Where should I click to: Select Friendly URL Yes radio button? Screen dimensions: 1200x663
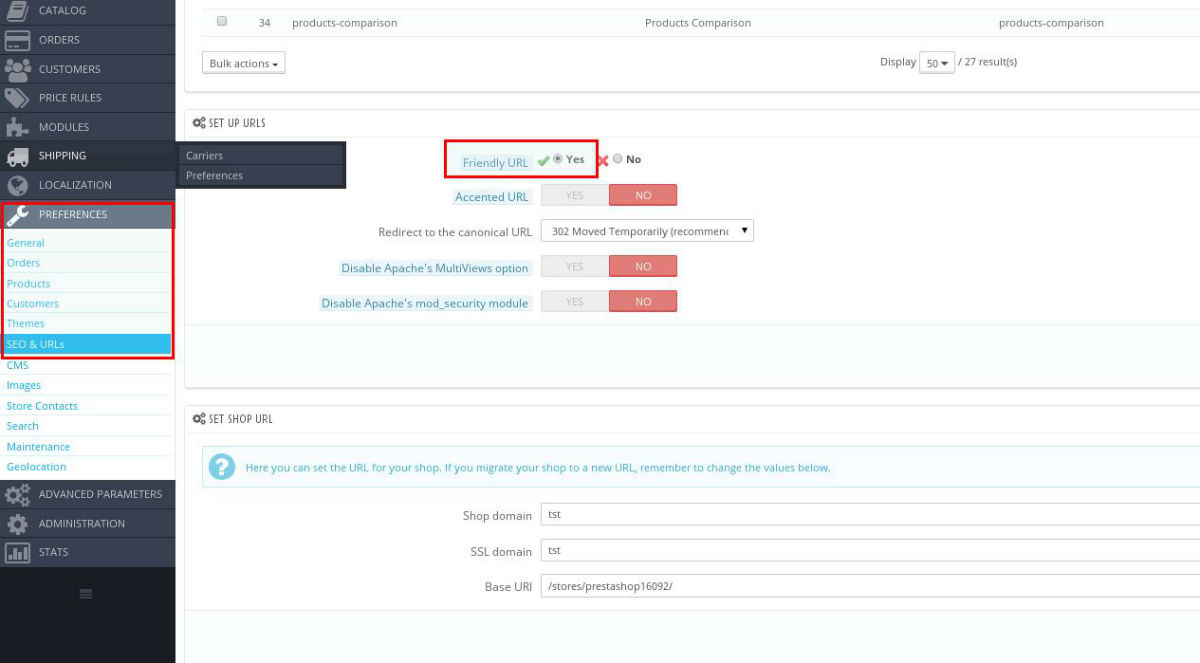point(558,159)
